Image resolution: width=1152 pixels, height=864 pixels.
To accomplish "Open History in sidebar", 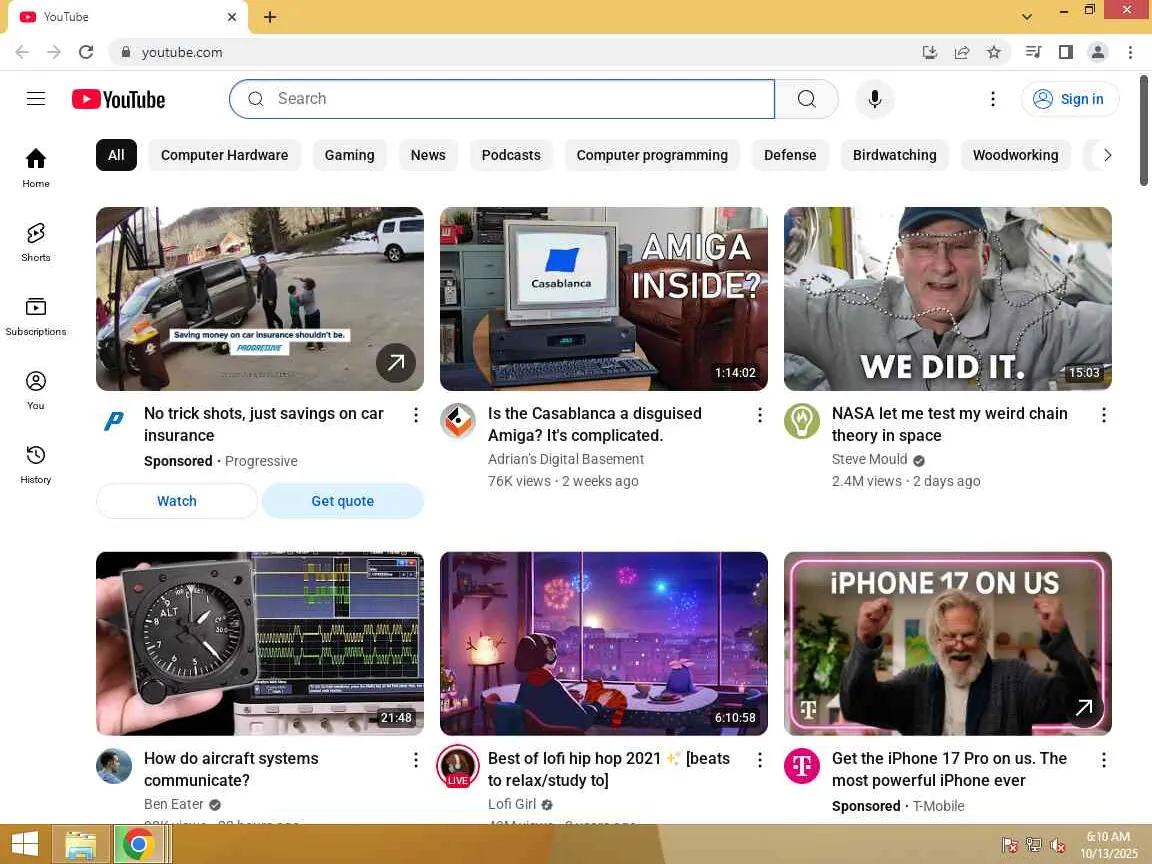I will click(36, 465).
